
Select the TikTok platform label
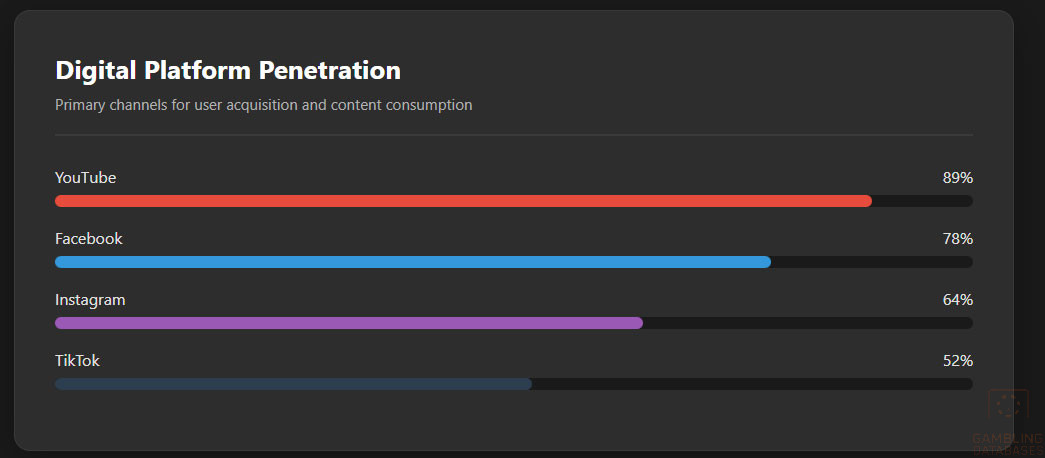click(77, 361)
